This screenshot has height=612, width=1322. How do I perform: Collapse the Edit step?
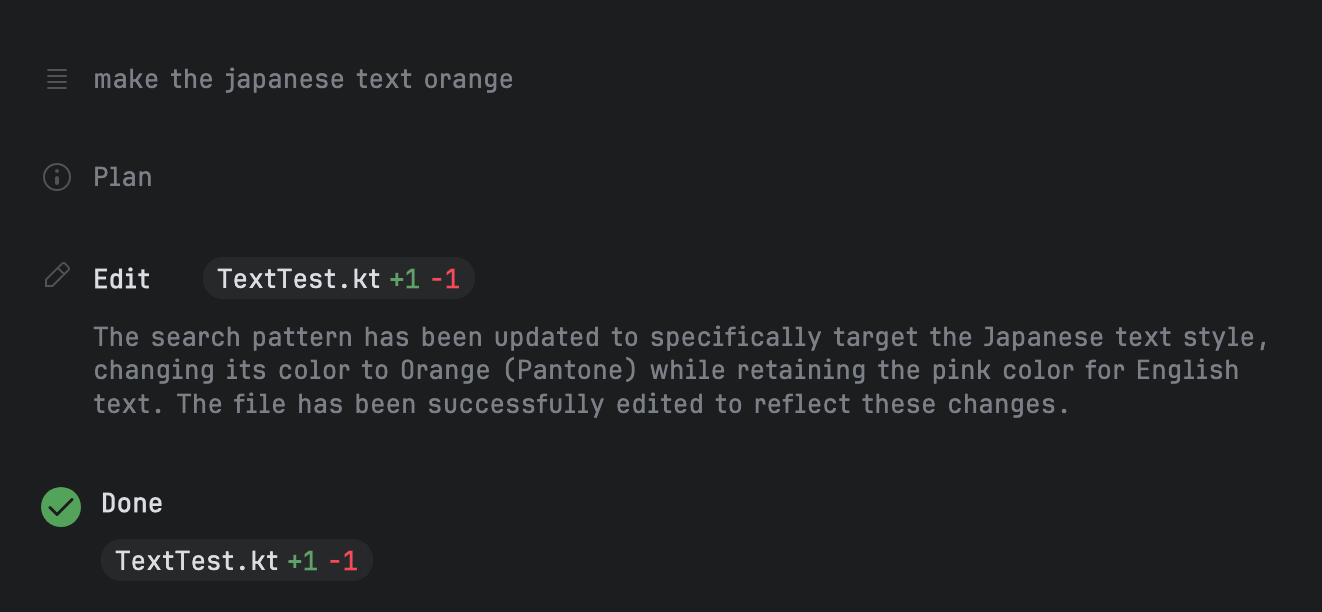122,278
